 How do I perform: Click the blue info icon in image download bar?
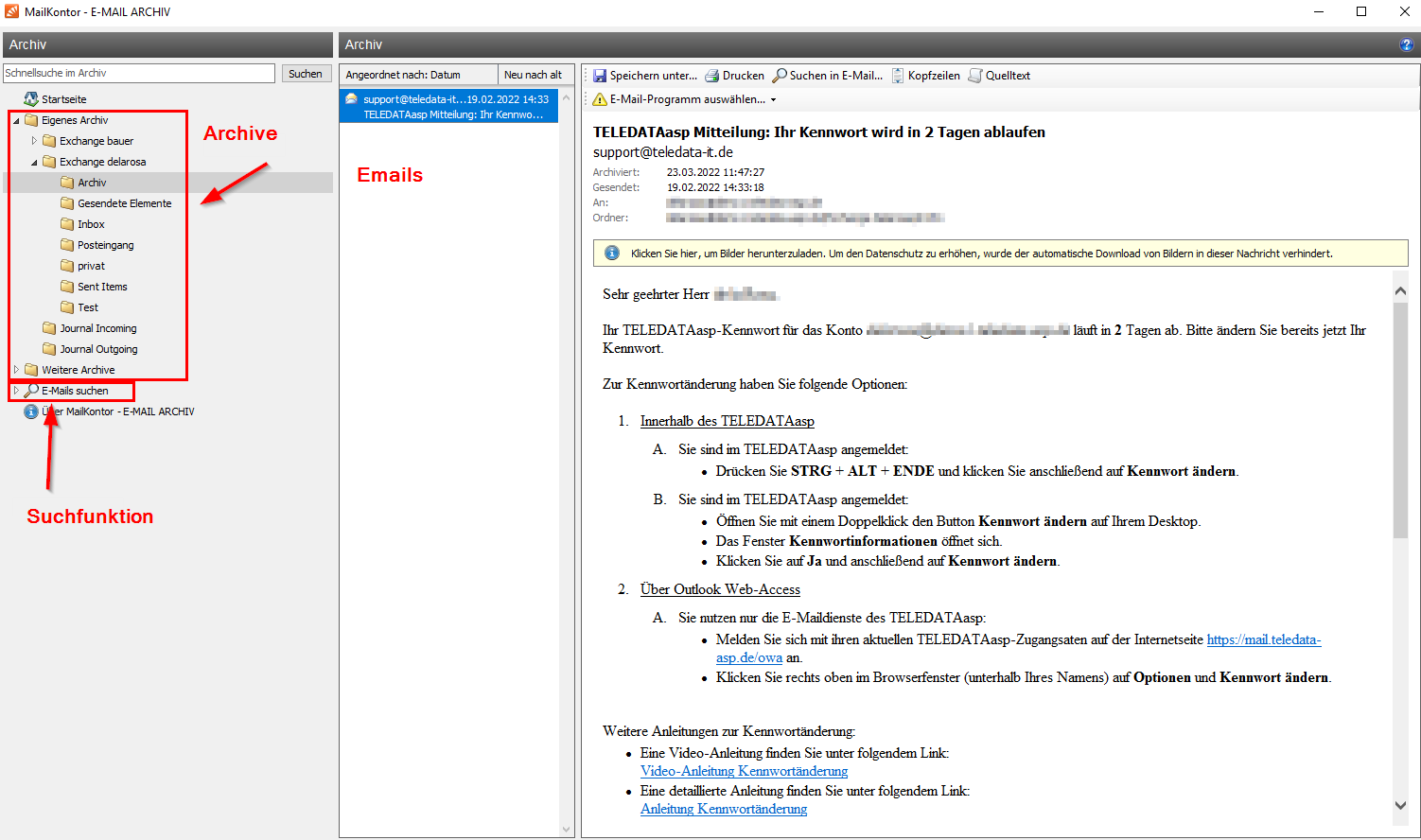coord(612,253)
